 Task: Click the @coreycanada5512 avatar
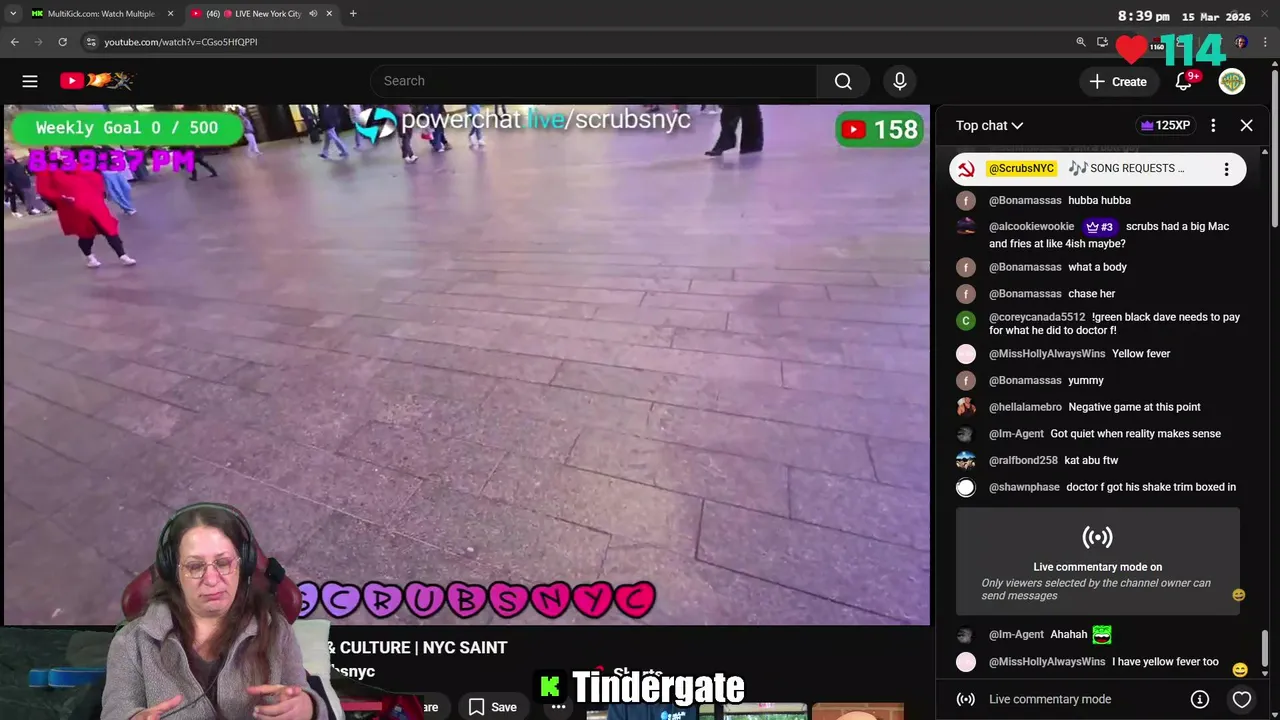(965, 320)
